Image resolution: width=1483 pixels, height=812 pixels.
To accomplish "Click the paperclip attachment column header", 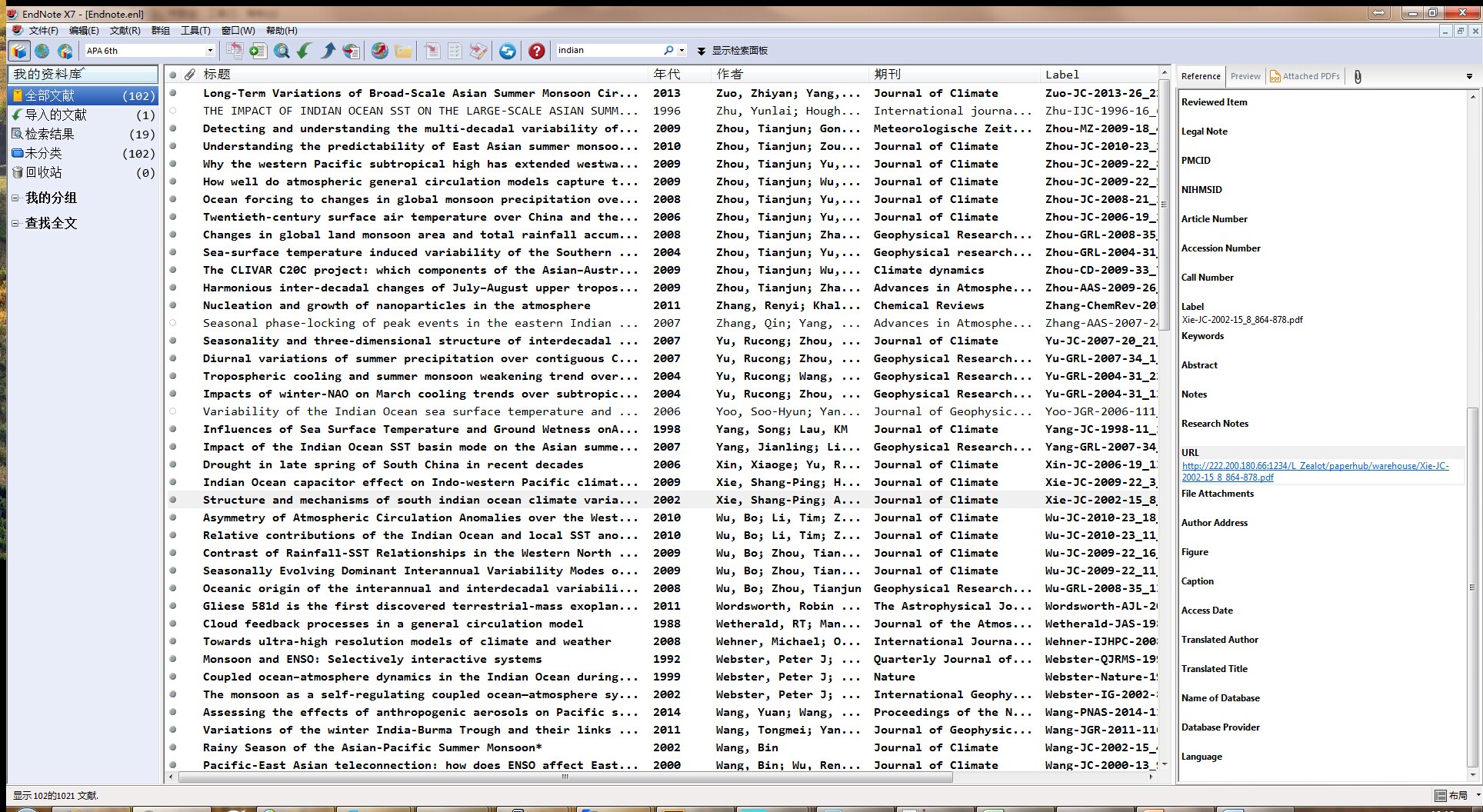I will [x=190, y=75].
